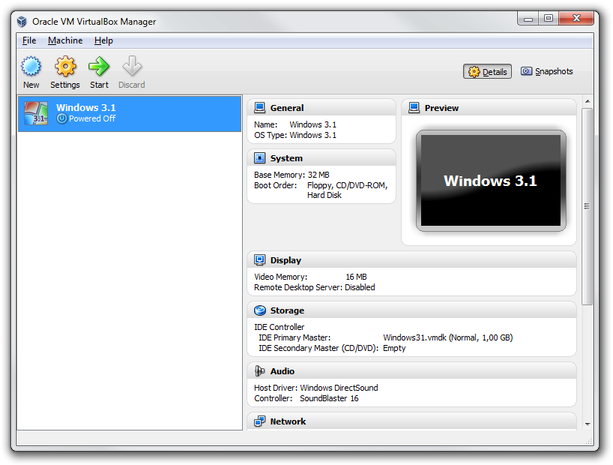The height and width of the screenshot is (465, 613).
Task: Click the greyed-out Discard arrow icon
Action: 132,66
